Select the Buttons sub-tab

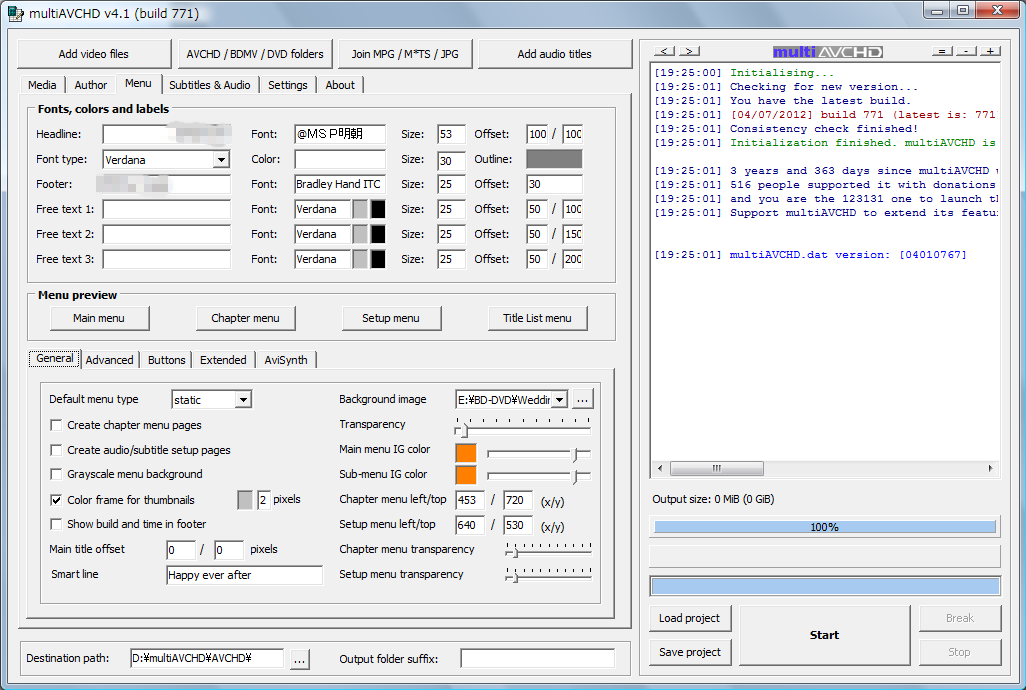(166, 360)
